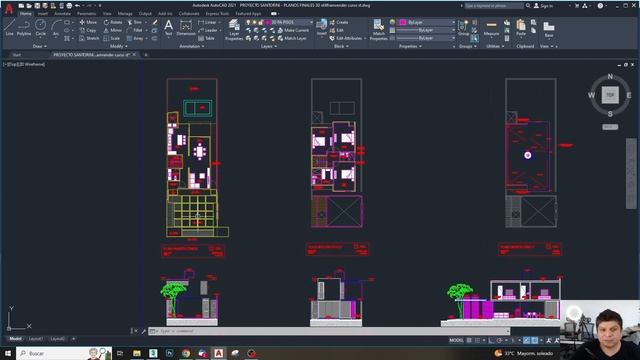Expand the Annotation panel
This screenshot has width=640, height=360.
pos(192,47)
